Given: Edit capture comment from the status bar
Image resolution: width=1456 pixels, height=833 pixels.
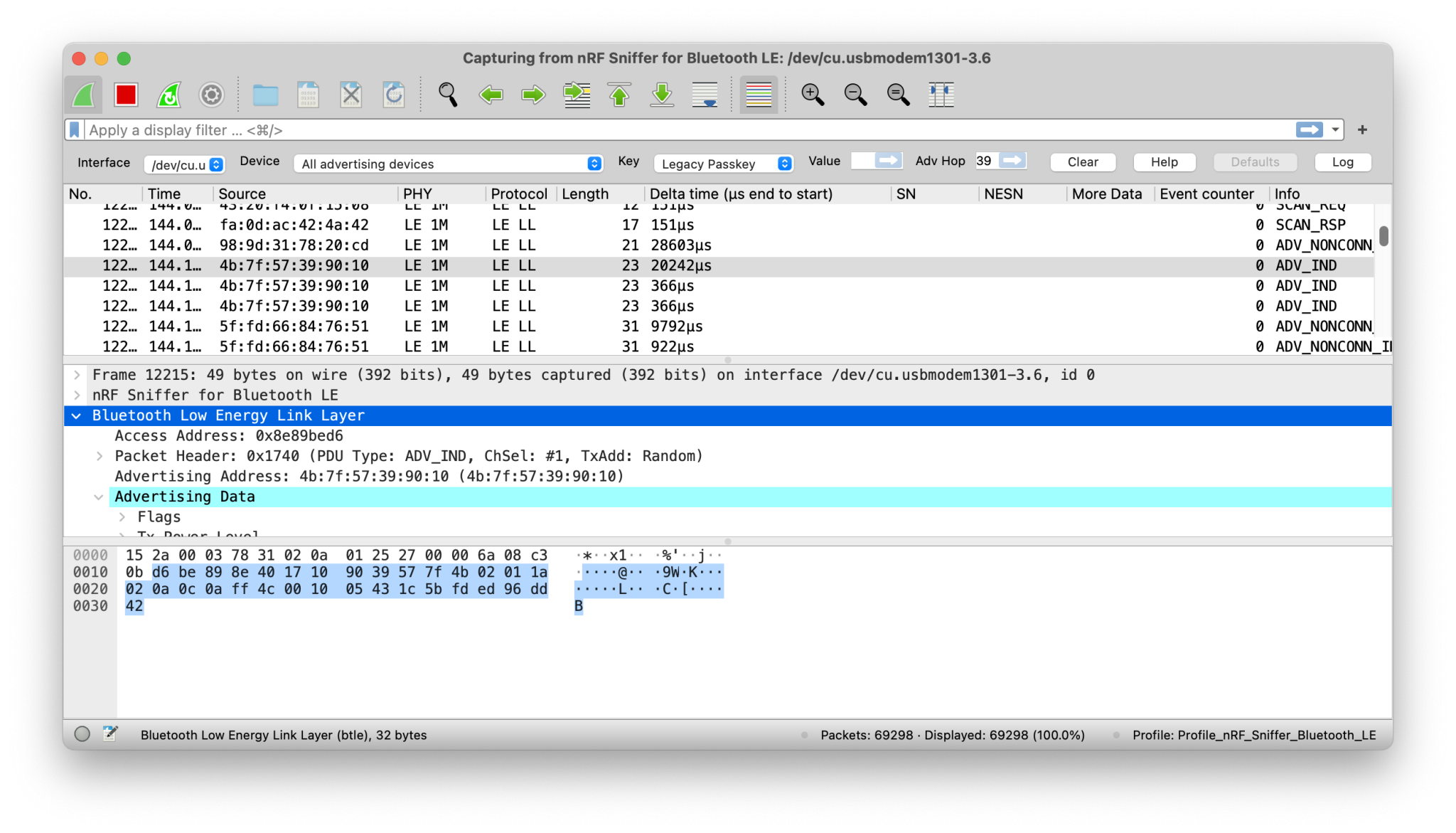Looking at the screenshot, I should tap(109, 735).
